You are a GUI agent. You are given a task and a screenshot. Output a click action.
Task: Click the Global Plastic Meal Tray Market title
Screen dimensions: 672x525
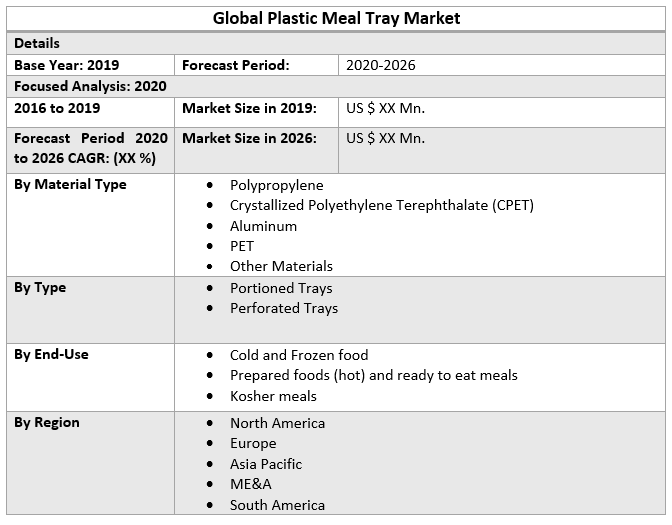[336, 19]
